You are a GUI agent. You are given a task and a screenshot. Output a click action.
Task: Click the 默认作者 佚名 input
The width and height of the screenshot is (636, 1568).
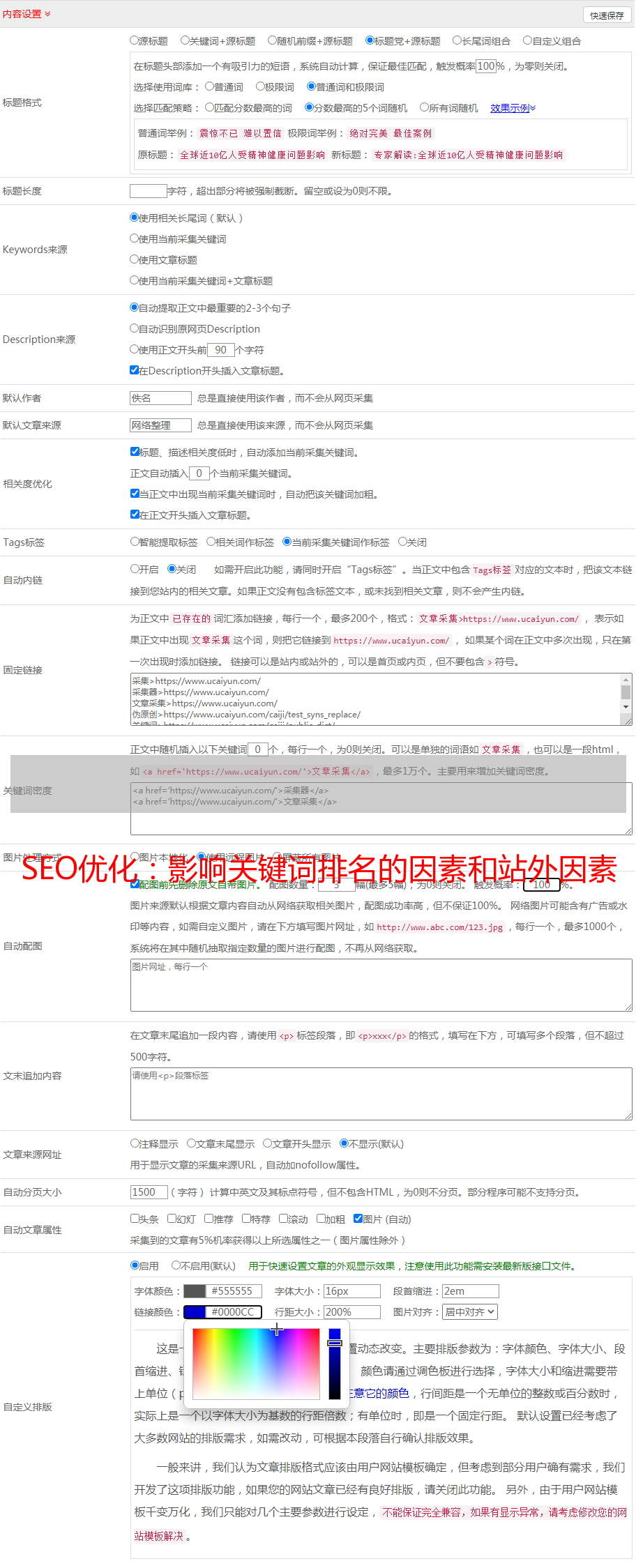coord(160,398)
